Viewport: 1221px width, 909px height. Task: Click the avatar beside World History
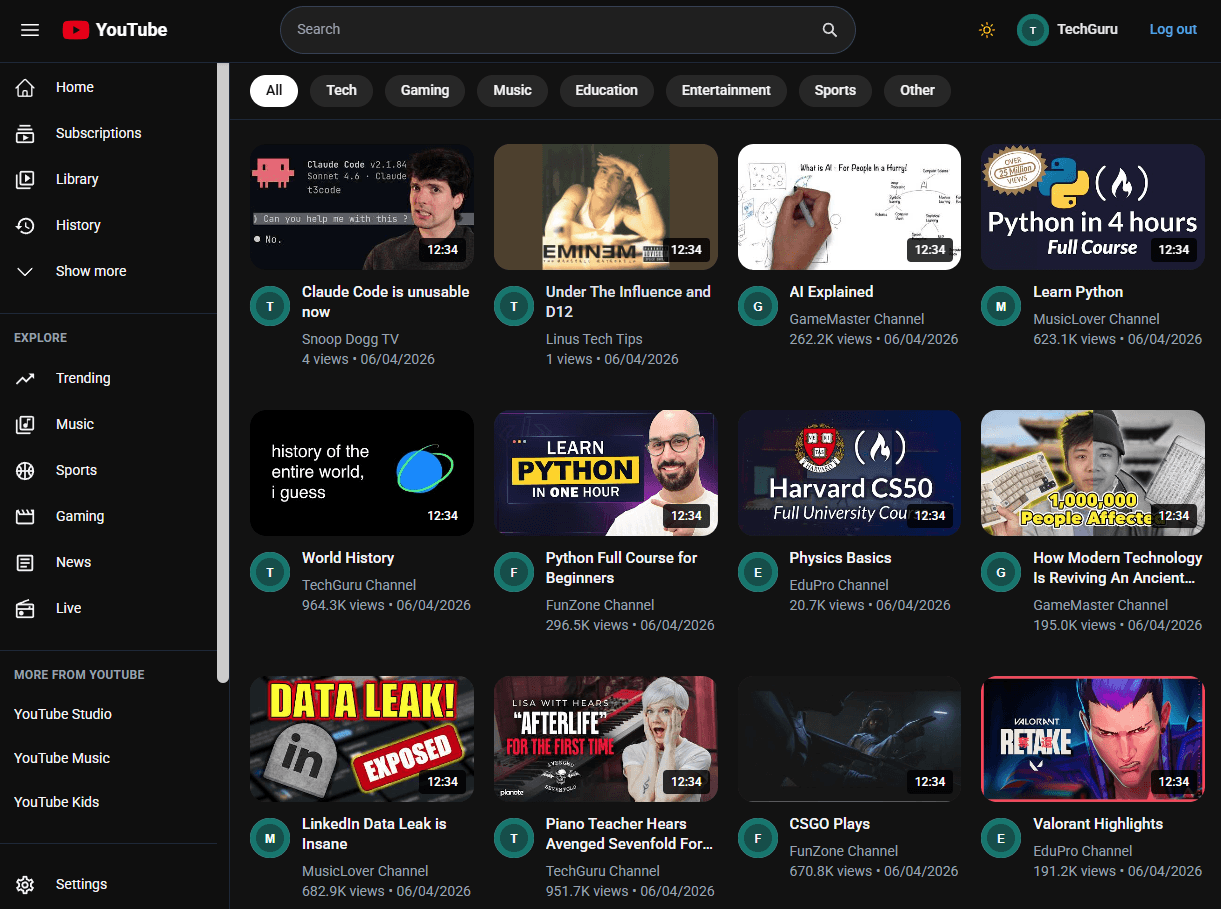click(x=270, y=572)
